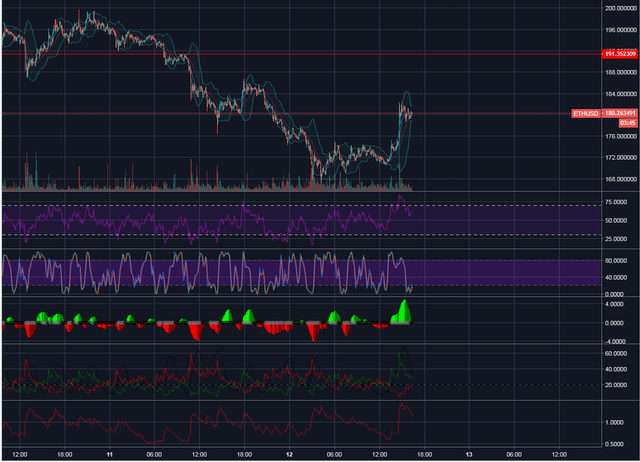Select the upper red horizontal line at 191

(302, 54)
